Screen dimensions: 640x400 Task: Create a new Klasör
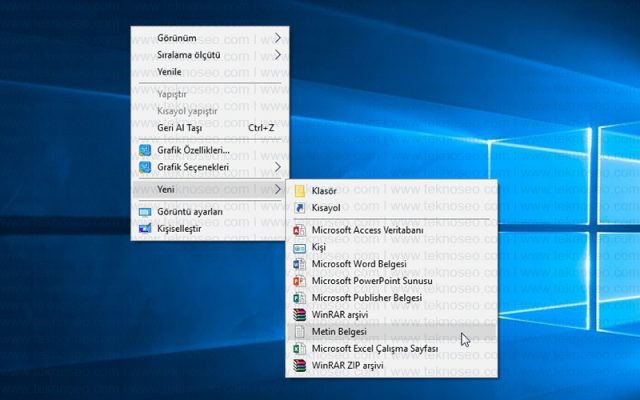coord(391,191)
